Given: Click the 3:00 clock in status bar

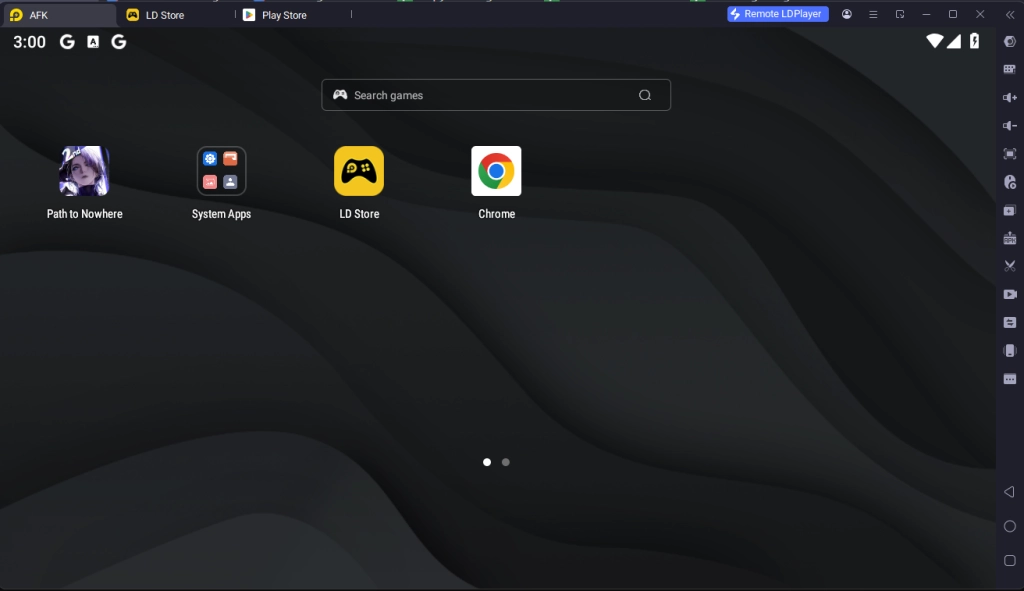Looking at the screenshot, I should click(29, 42).
